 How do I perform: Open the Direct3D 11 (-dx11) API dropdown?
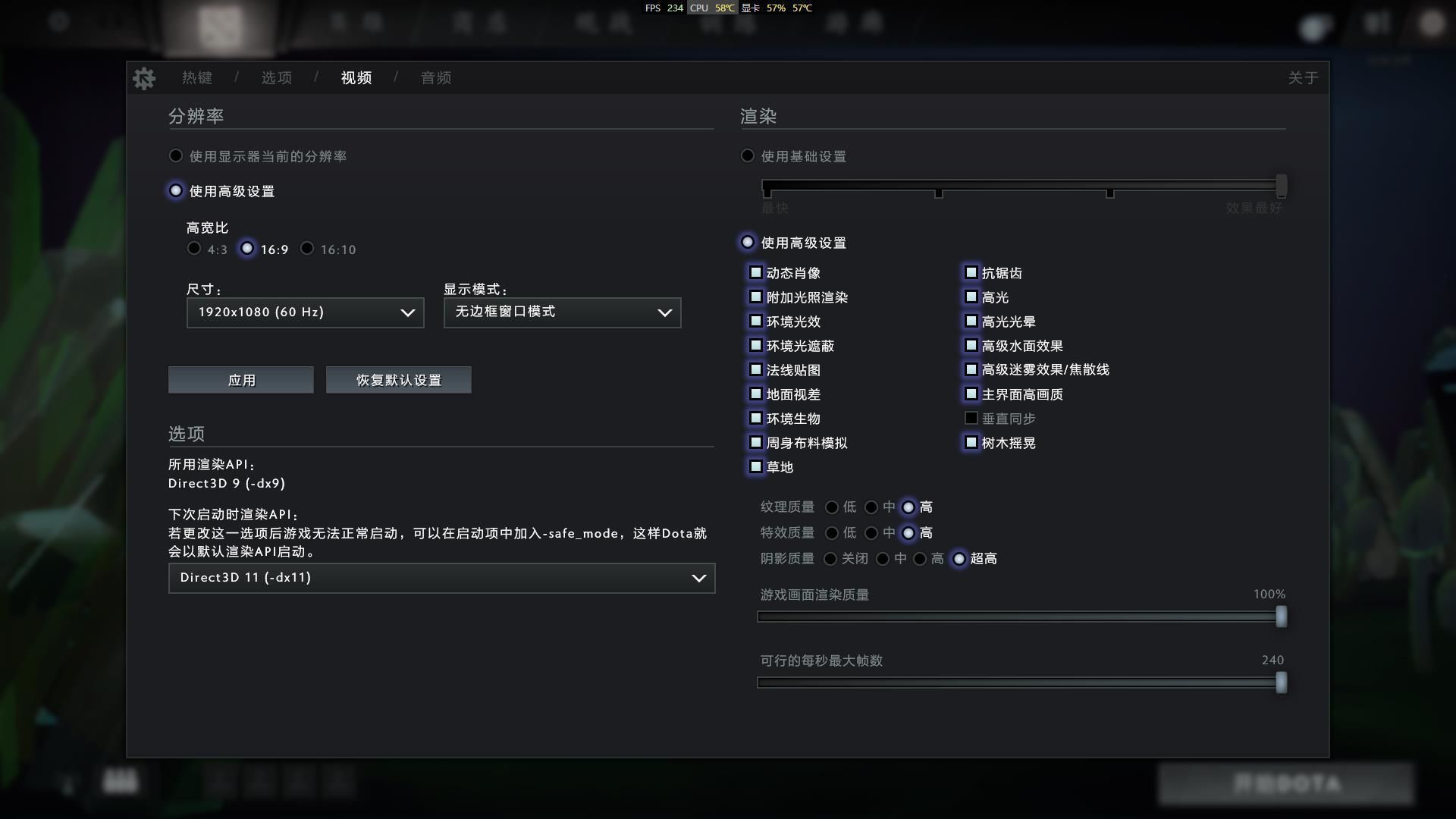pos(441,578)
